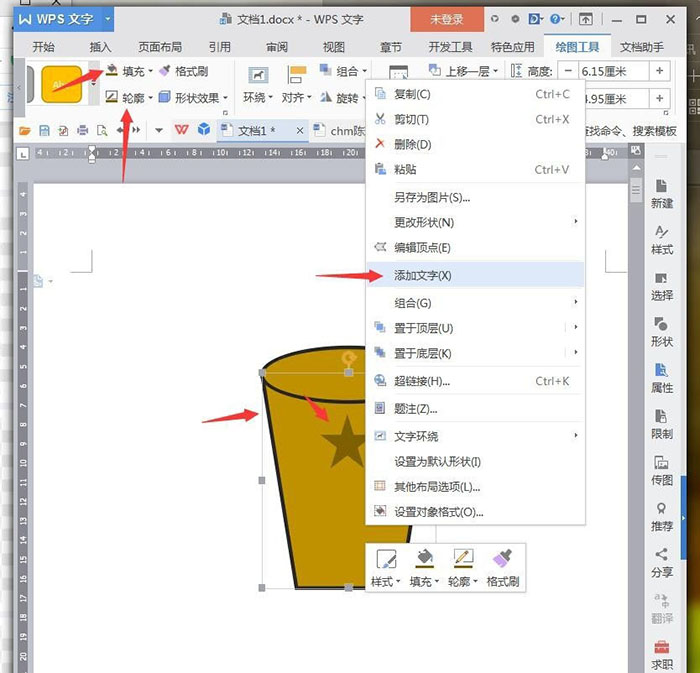
Task: Click 格式刷 in mini toolbar
Action: pos(503,568)
